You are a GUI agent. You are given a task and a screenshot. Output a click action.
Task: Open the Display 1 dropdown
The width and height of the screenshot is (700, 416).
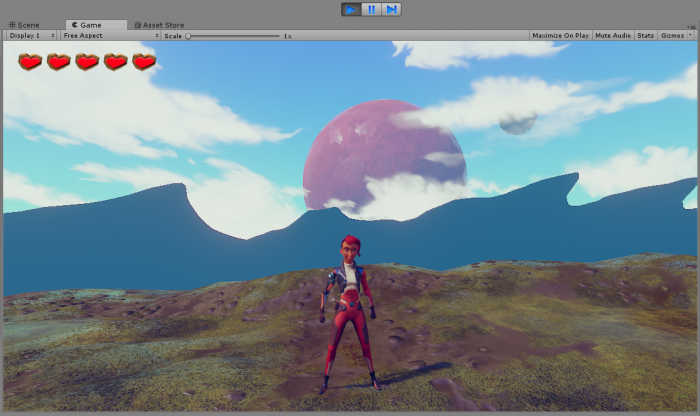tap(30, 35)
